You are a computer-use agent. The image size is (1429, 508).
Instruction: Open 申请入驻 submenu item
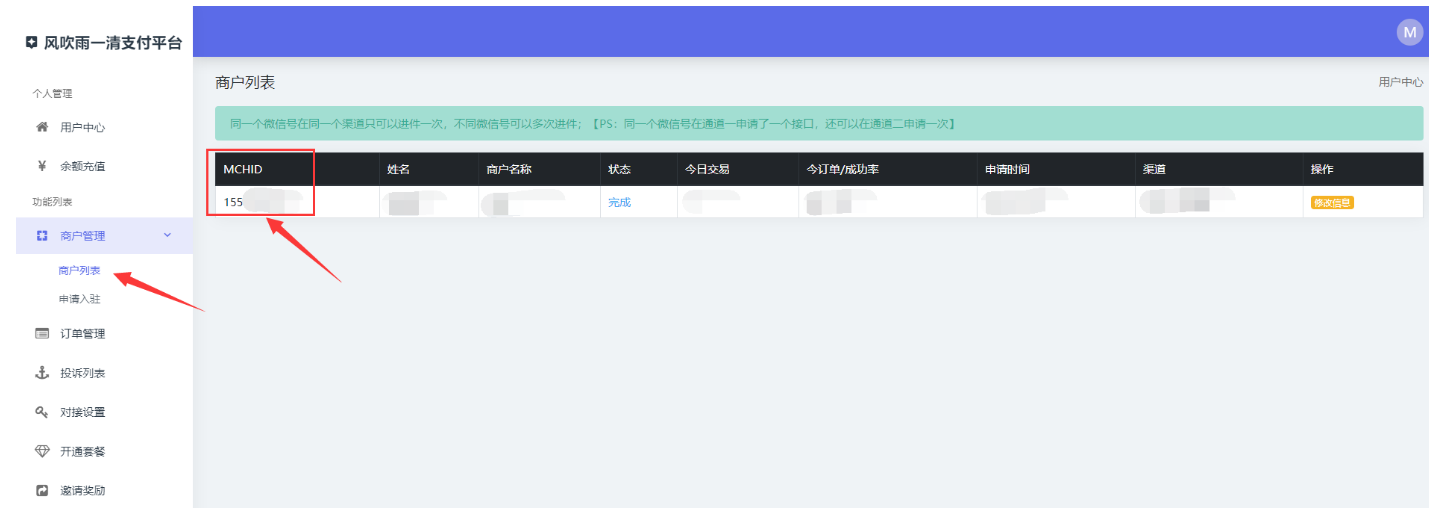(80, 298)
